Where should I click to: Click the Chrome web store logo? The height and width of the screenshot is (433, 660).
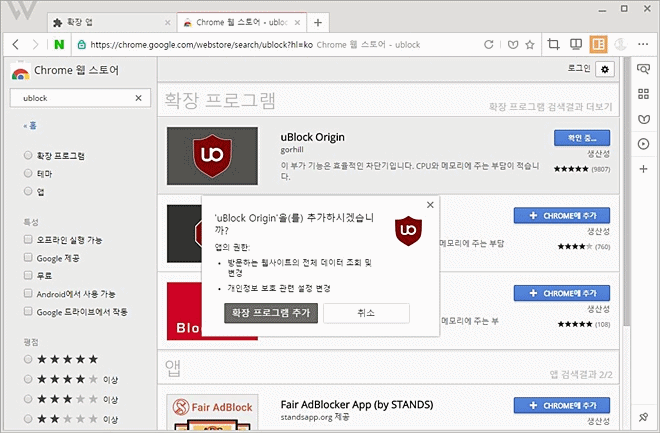coord(20,72)
